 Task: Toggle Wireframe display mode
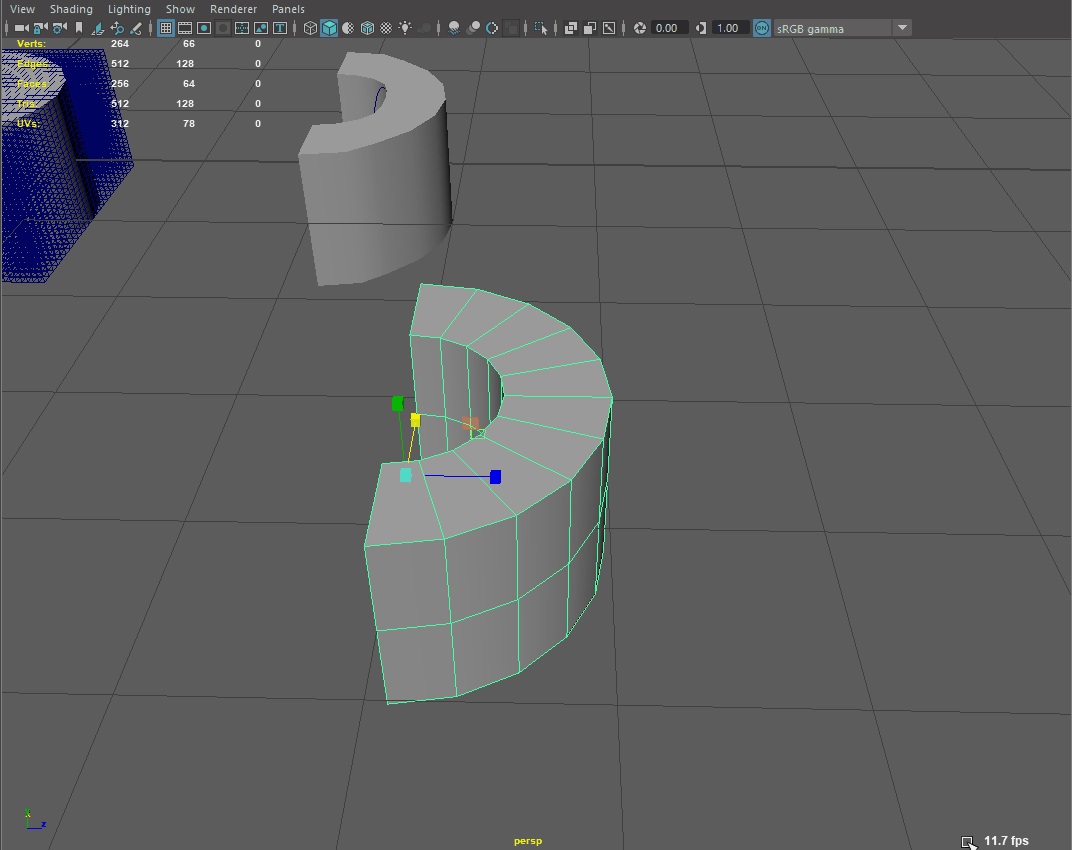[310, 28]
